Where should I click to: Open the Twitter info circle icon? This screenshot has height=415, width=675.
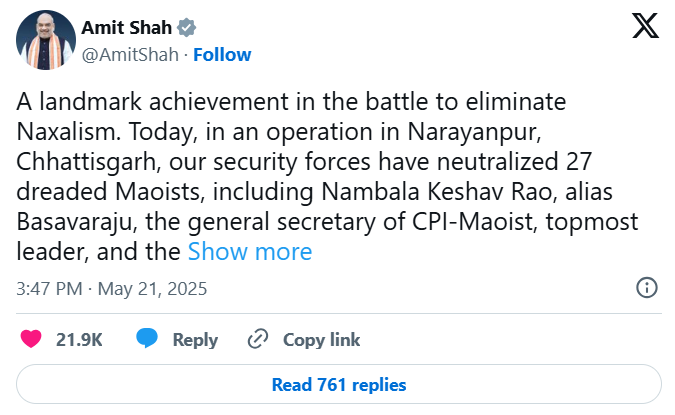[x=647, y=288]
